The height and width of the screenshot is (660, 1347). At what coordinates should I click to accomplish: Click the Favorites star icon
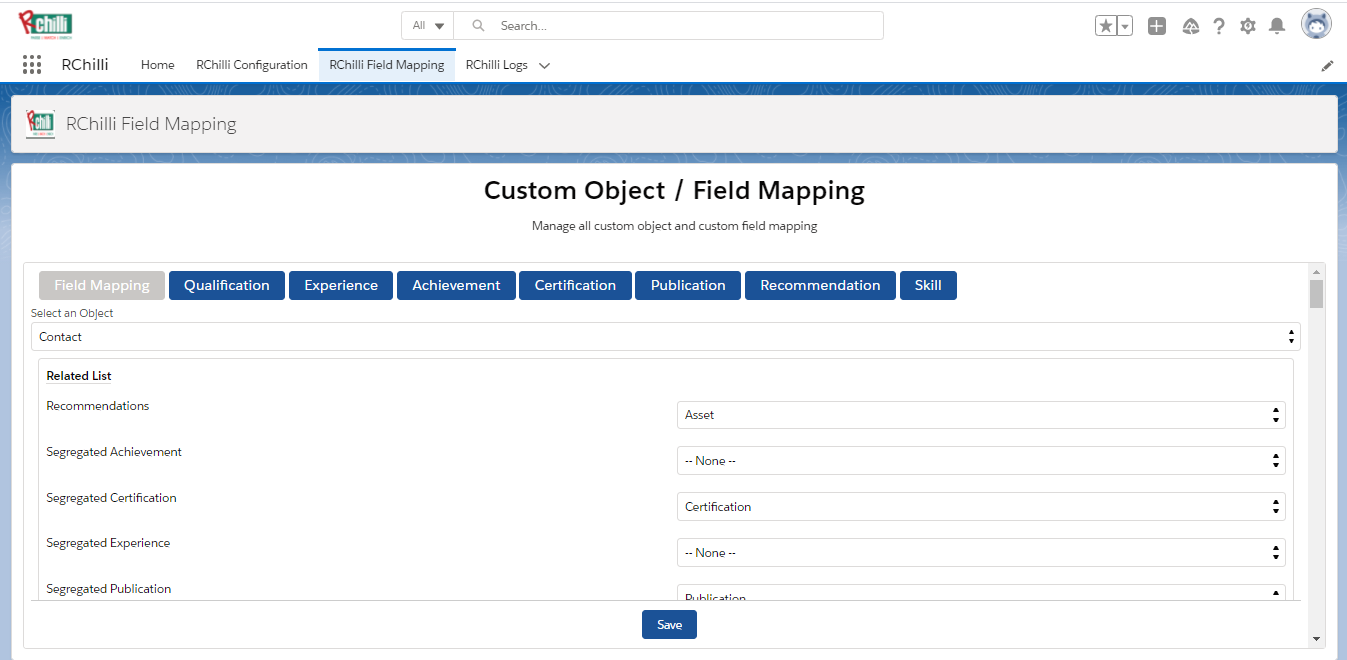pos(1106,26)
